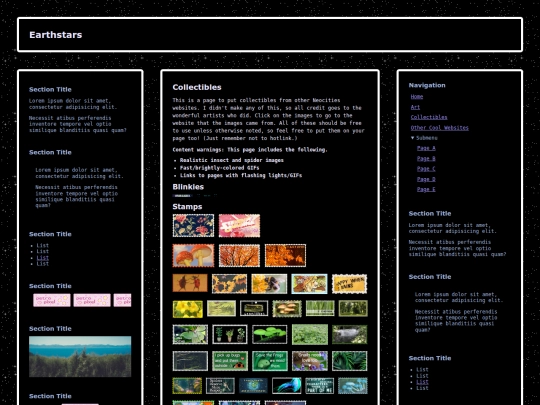
Task: Click the Stamps section heading
Action: click(187, 207)
